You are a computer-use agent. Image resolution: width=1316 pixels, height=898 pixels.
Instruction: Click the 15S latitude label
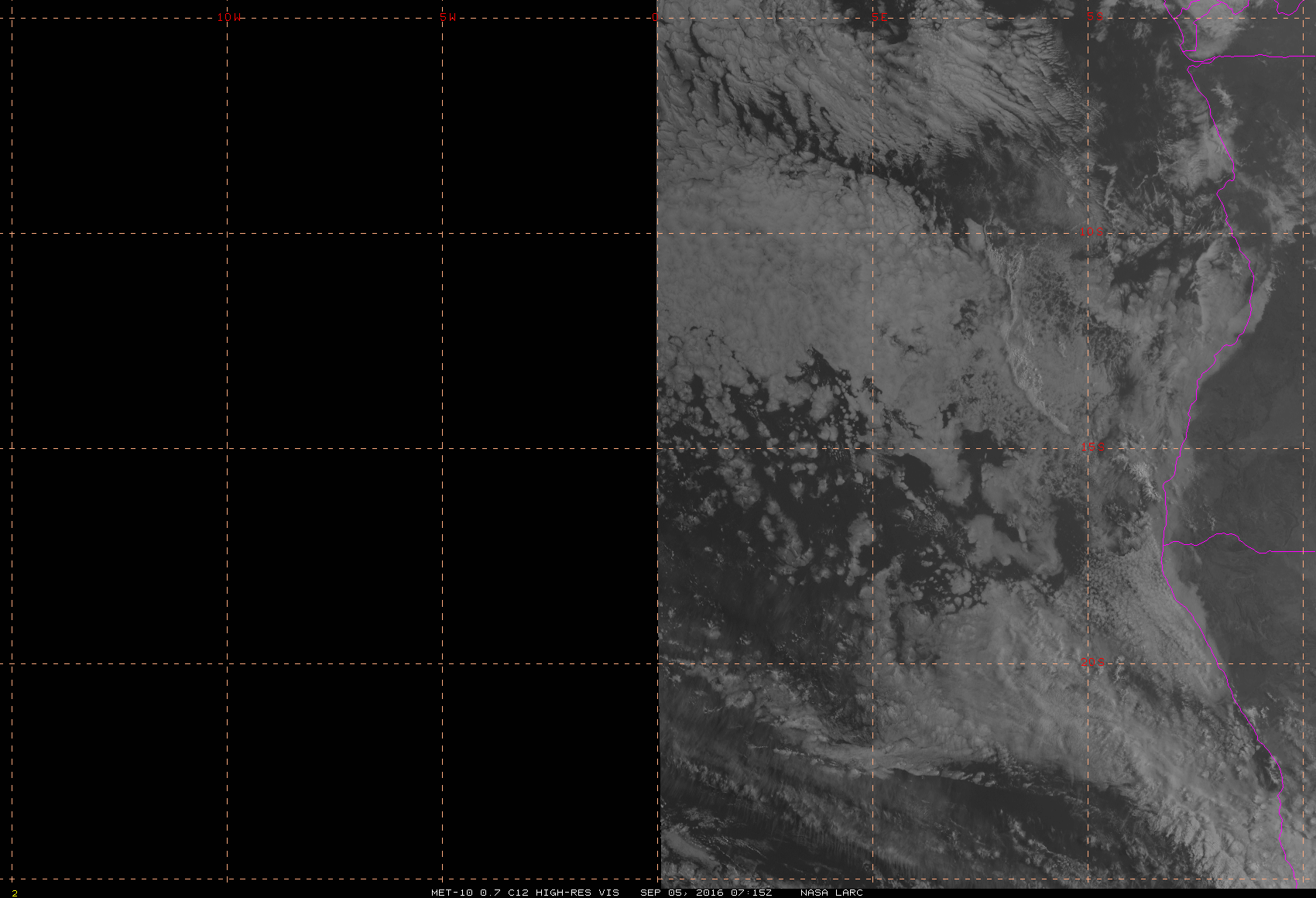pyautogui.click(x=1092, y=446)
